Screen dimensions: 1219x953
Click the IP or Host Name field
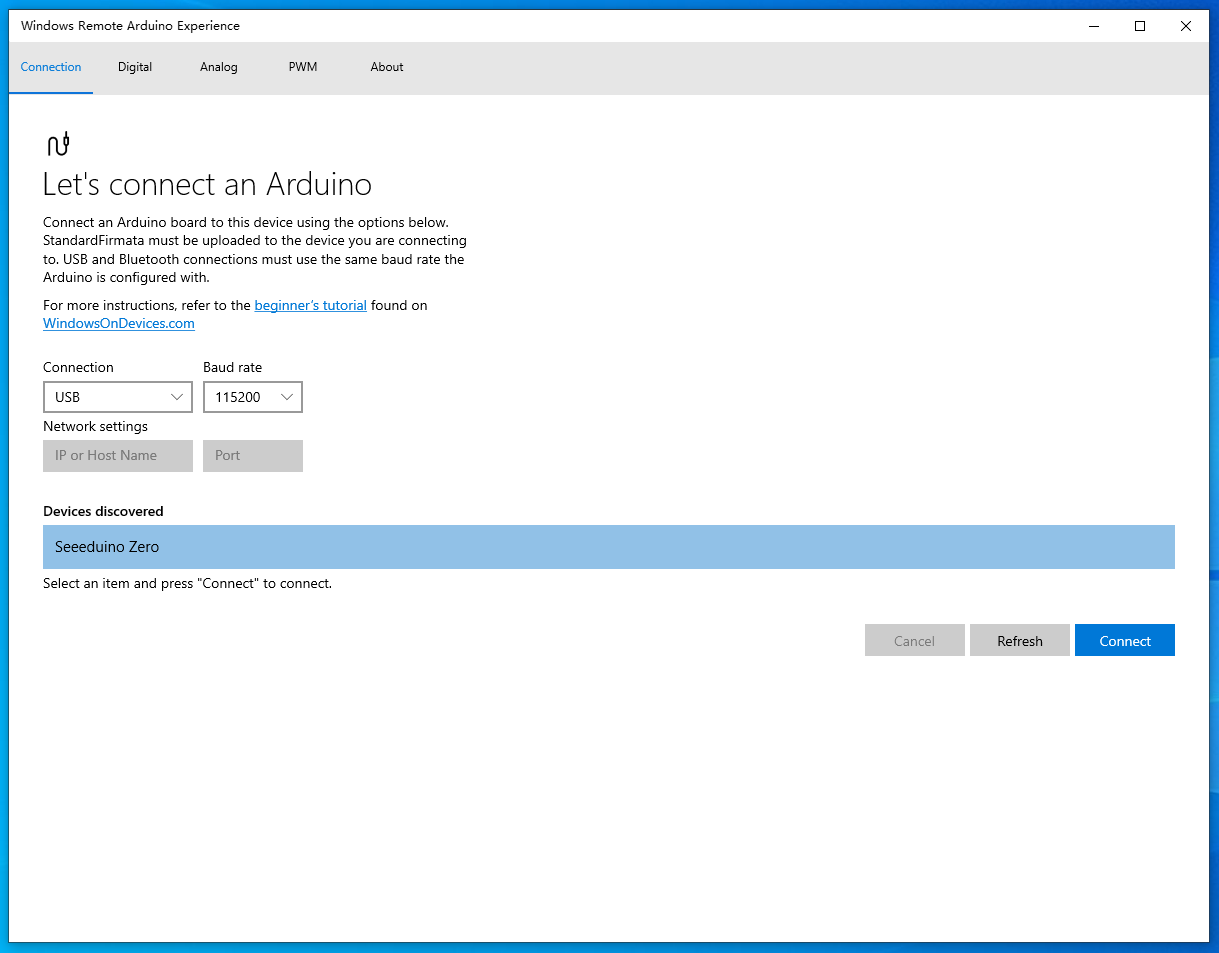(x=118, y=455)
